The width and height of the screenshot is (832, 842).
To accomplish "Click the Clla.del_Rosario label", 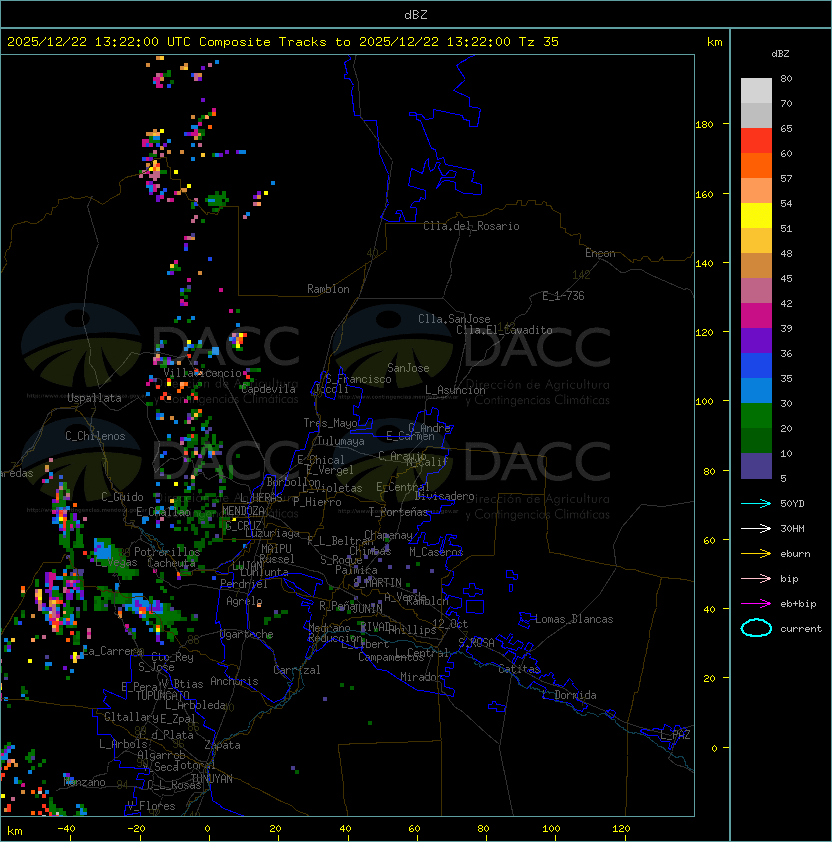I will [471, 226].
